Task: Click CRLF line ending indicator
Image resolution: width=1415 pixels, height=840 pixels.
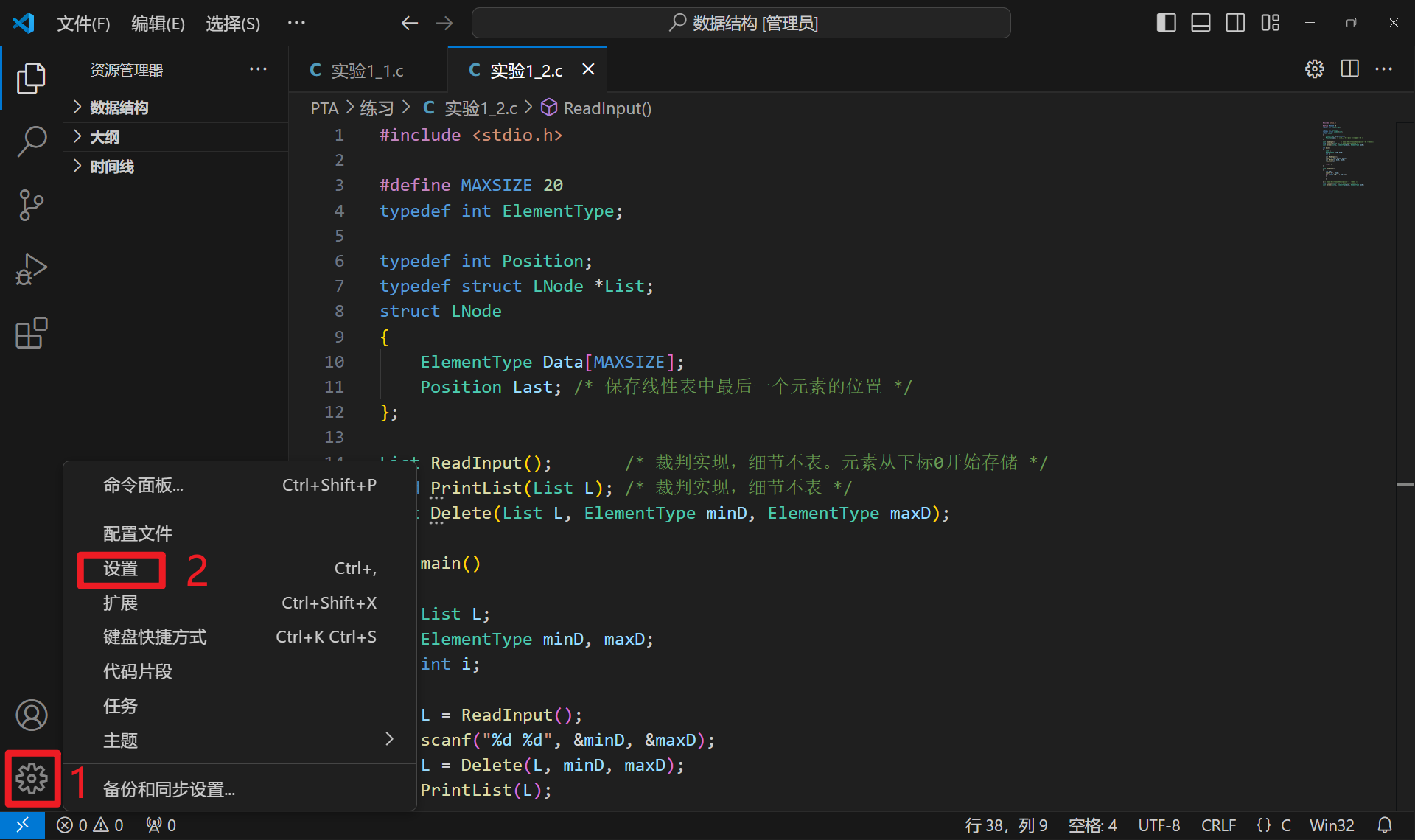Action: click(1218, 825)
